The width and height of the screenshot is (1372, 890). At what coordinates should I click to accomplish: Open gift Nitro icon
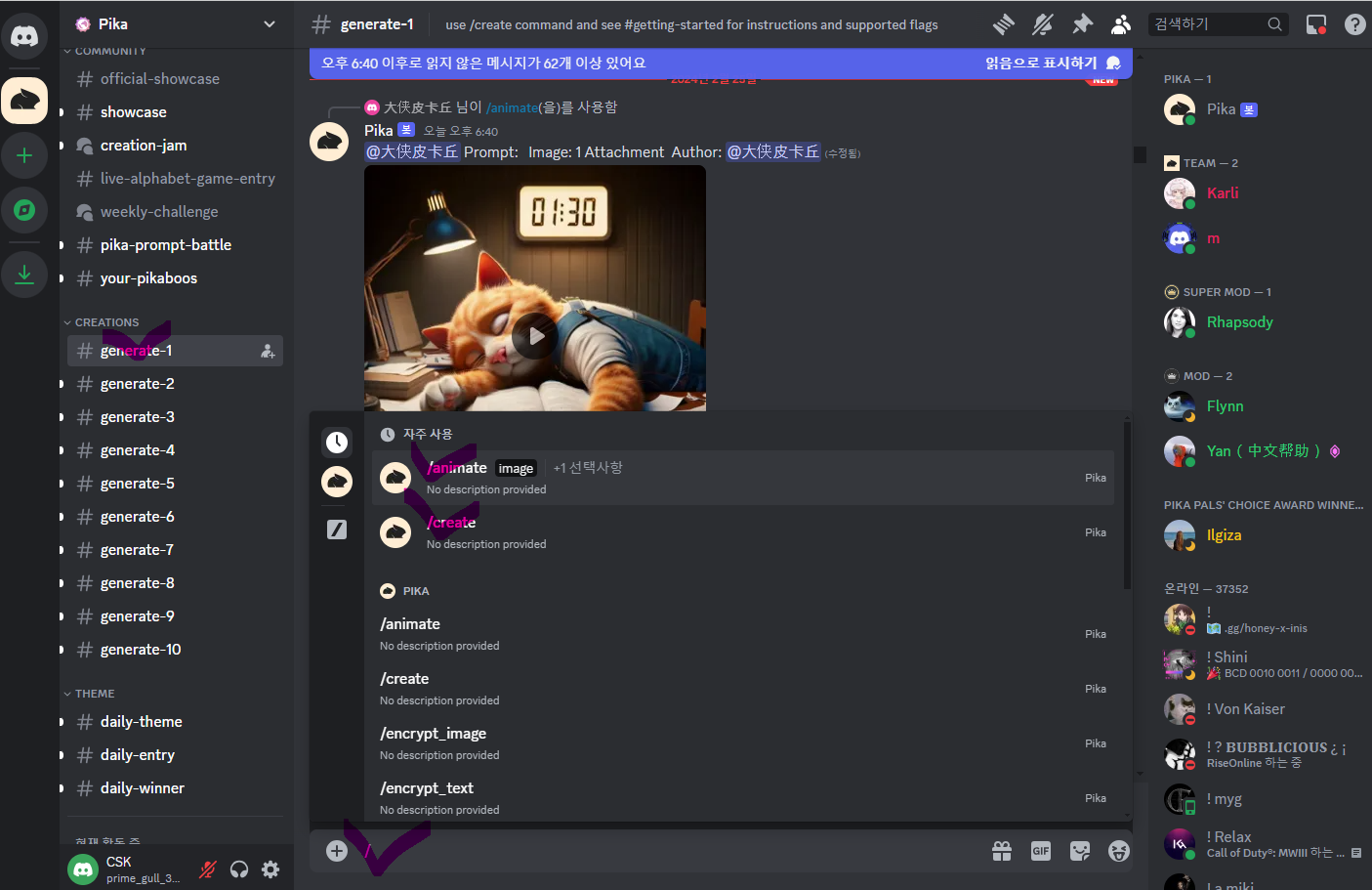point(1002,851)
